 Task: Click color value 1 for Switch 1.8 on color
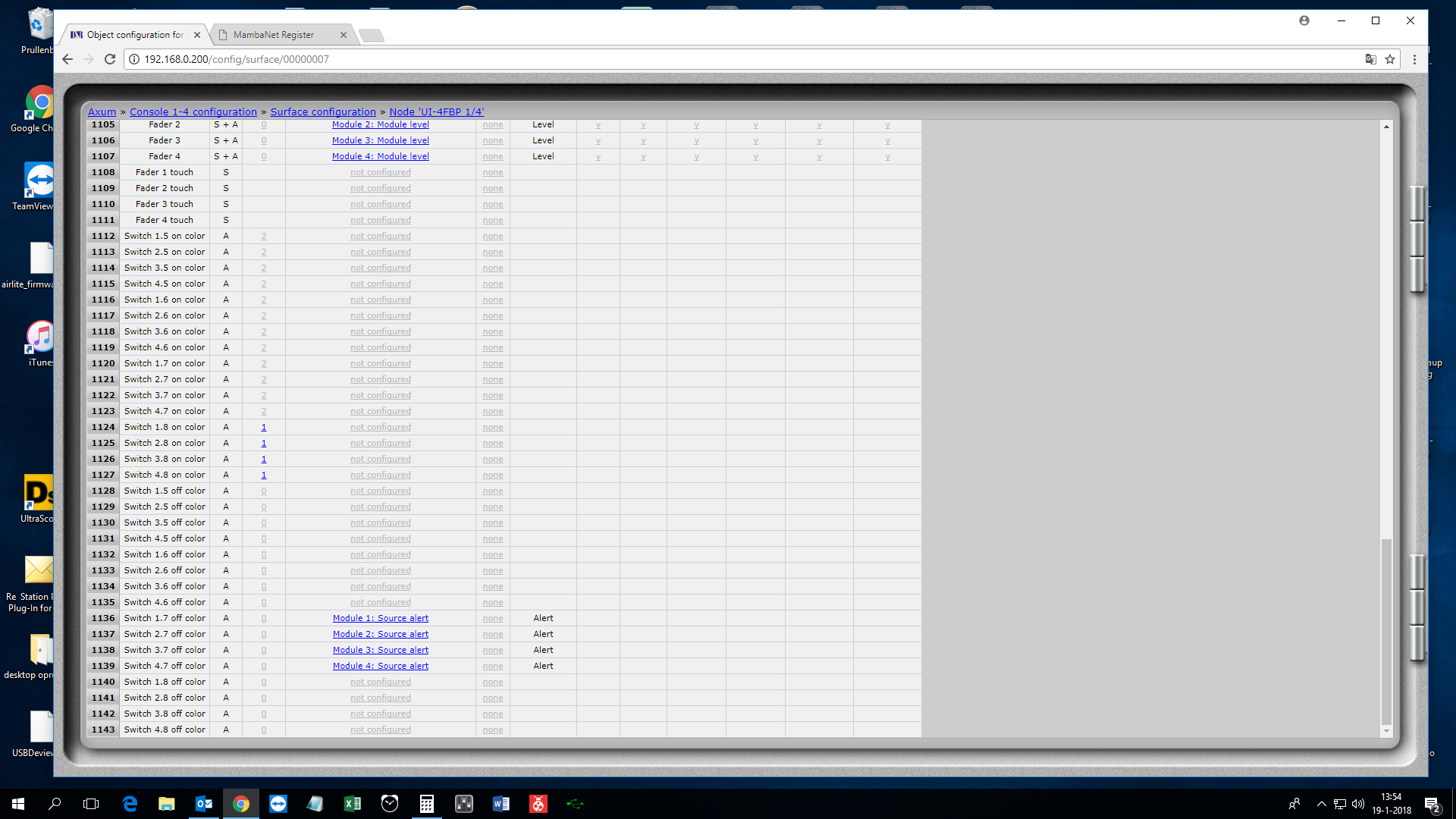264,427
